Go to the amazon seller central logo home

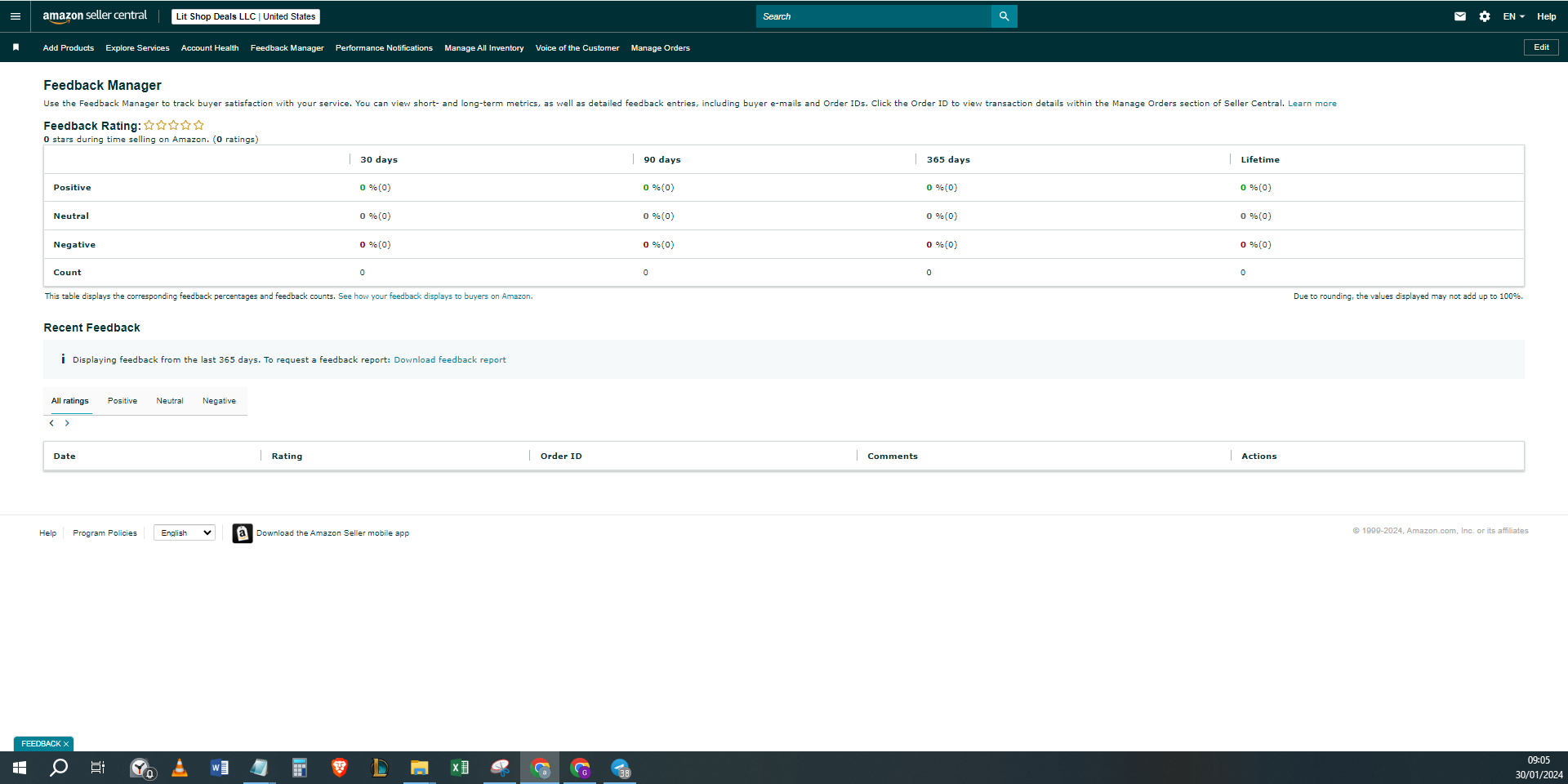tap(95, 16)
